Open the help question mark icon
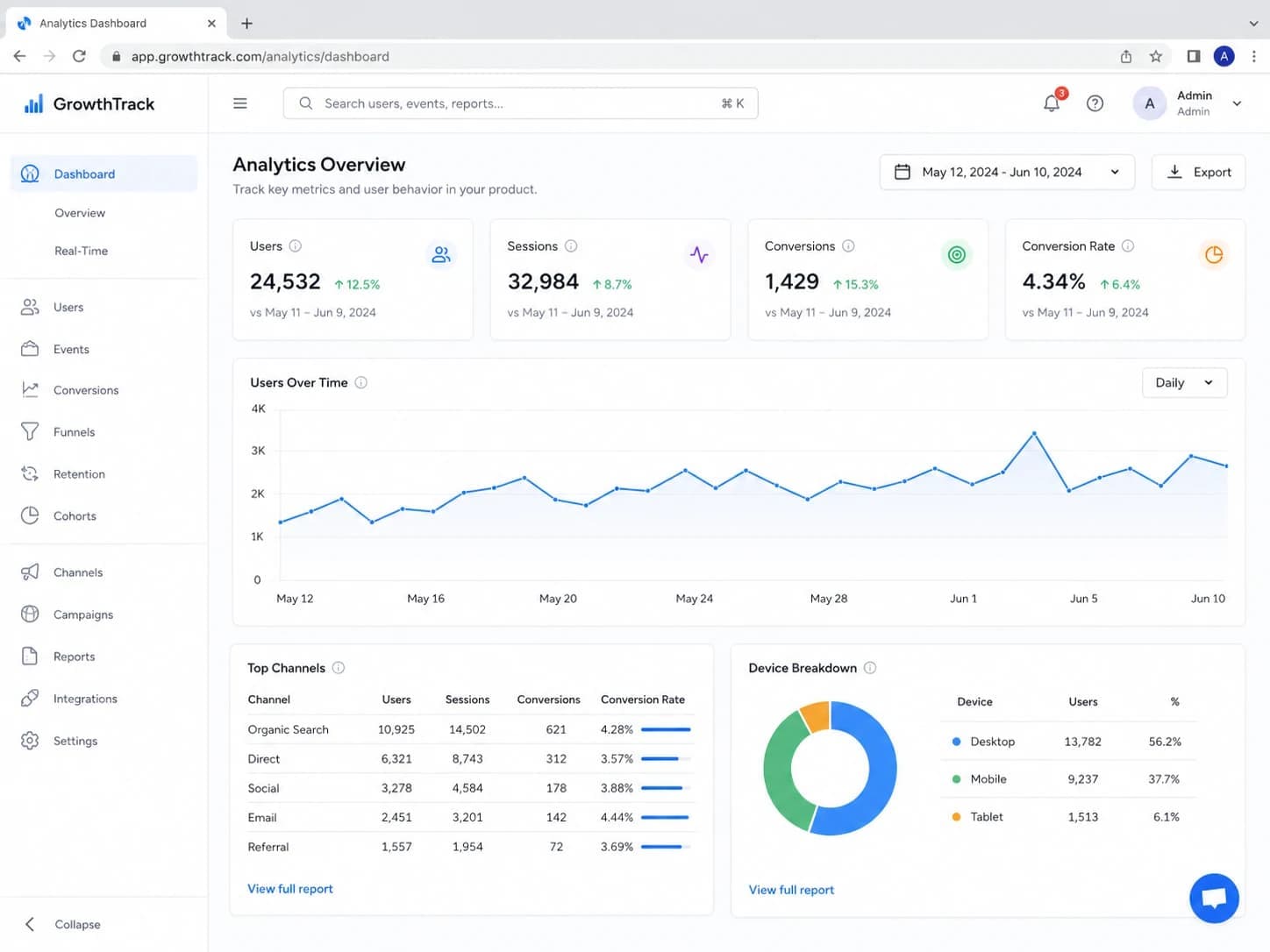This screenshot has height=952, width=1270. pyautogui.click(x=1095, y=103)
